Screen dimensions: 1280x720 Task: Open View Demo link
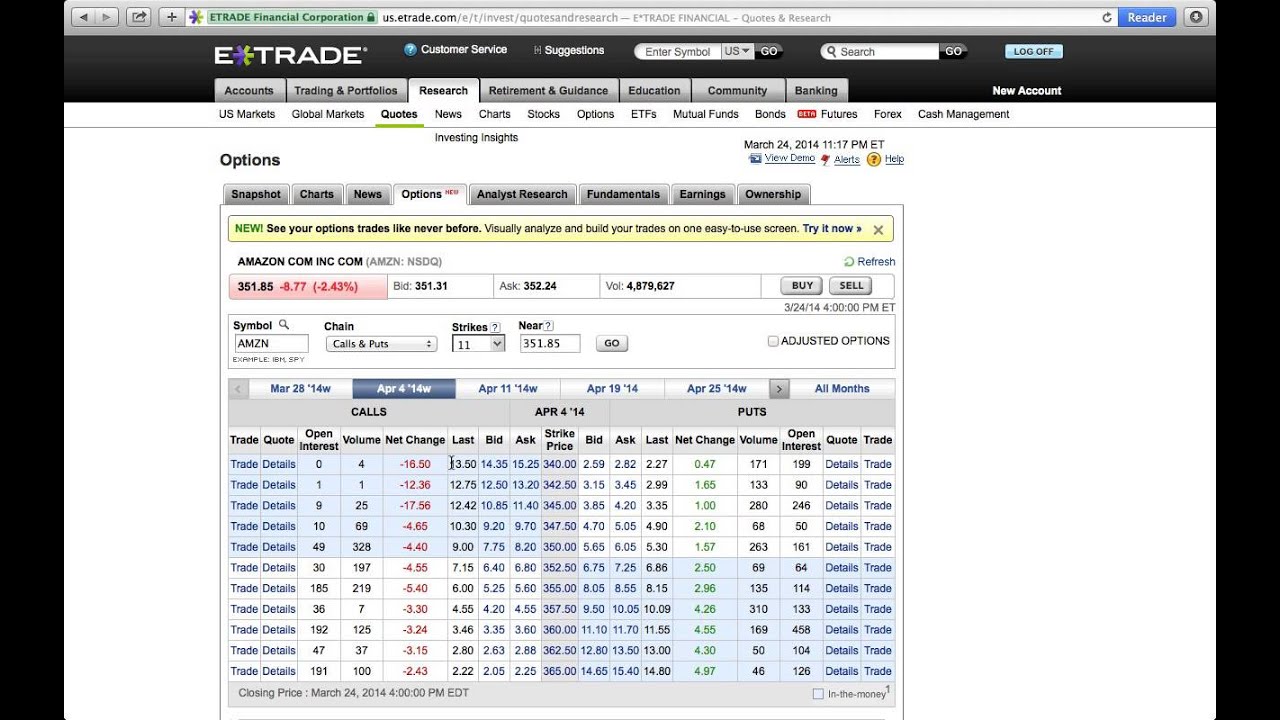pyautogui.click(x=782, y=159)
